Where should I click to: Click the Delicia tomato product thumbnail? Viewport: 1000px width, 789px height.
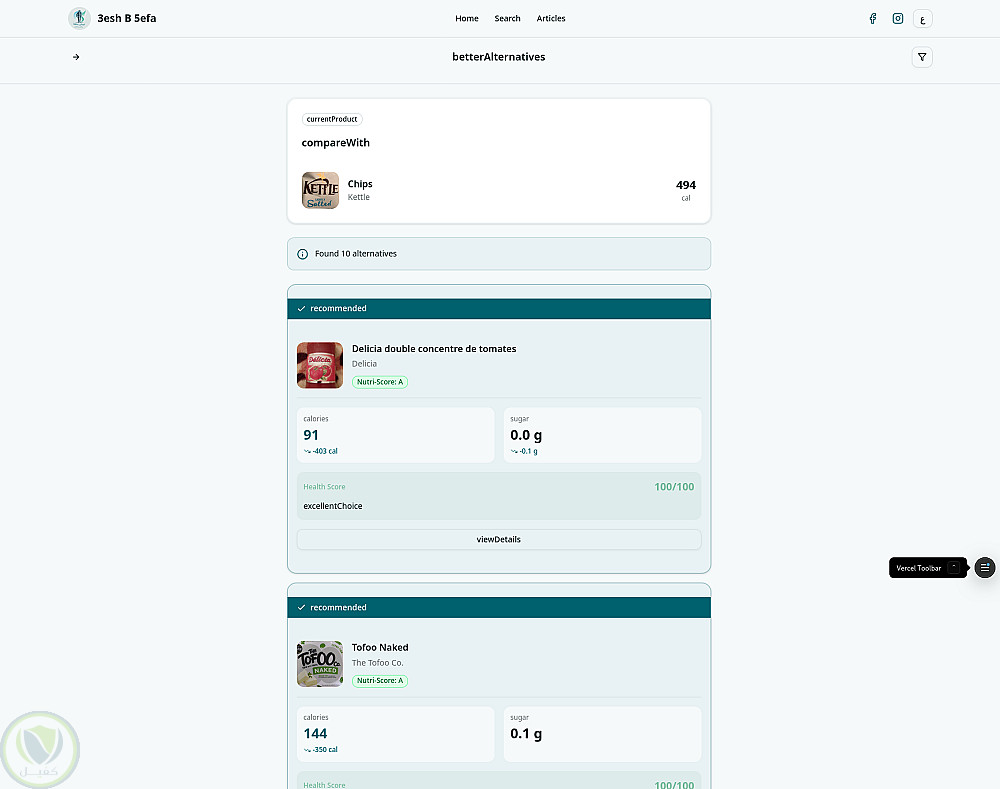tap(320, 365)
